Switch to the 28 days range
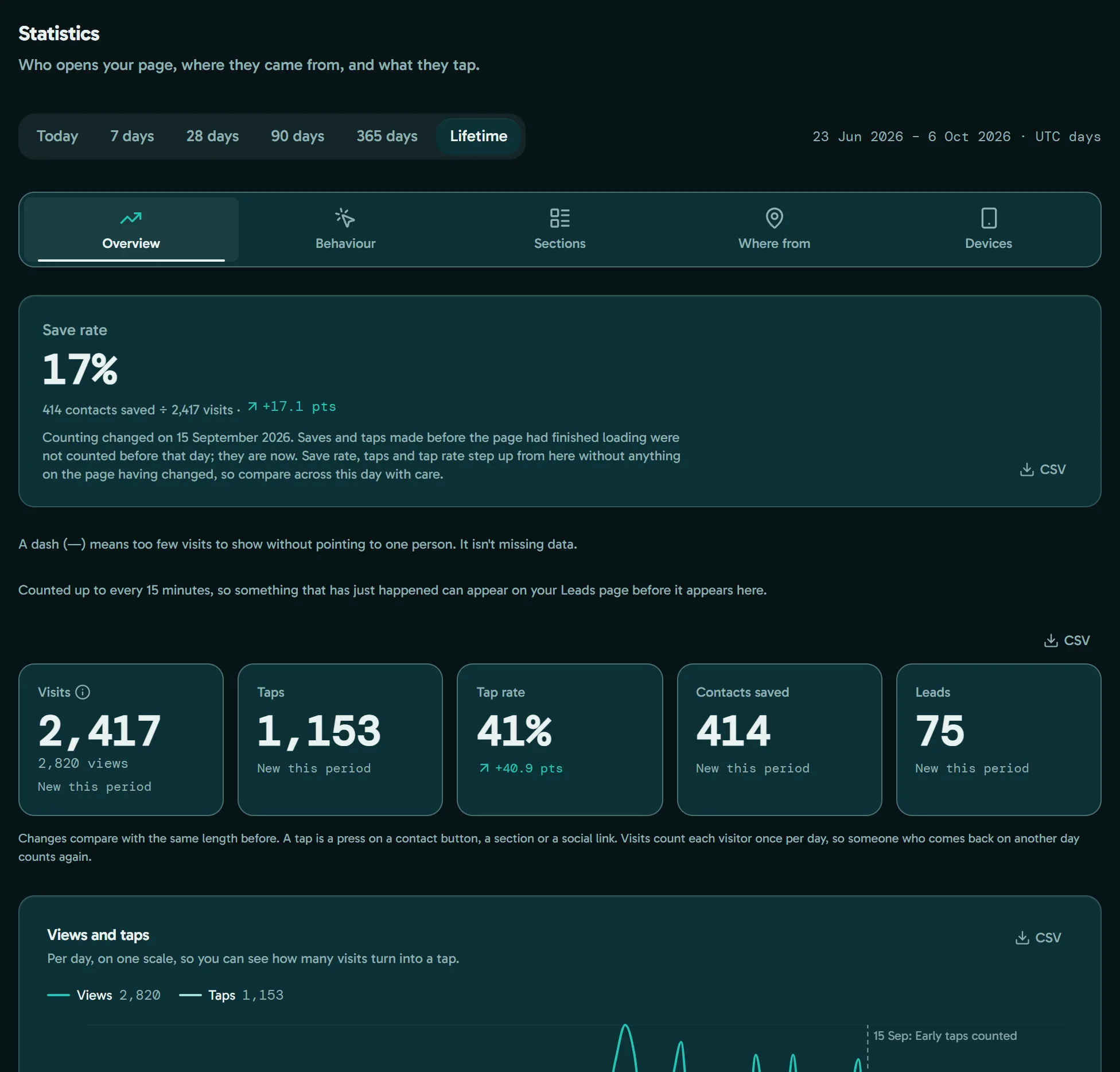 pyautogui.click(x=212, y=136)
